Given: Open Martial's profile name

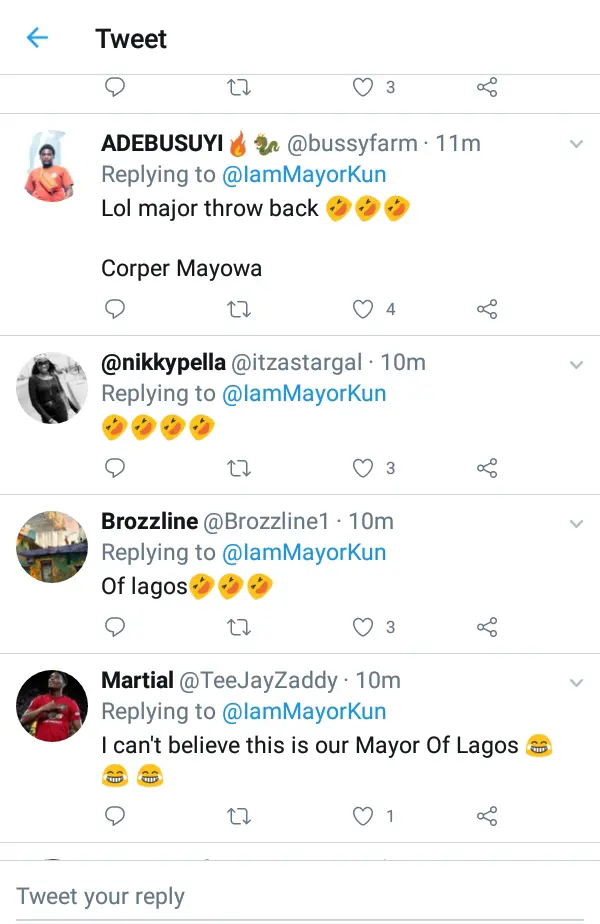Looking at the screenshot, I should coord(137,681).
